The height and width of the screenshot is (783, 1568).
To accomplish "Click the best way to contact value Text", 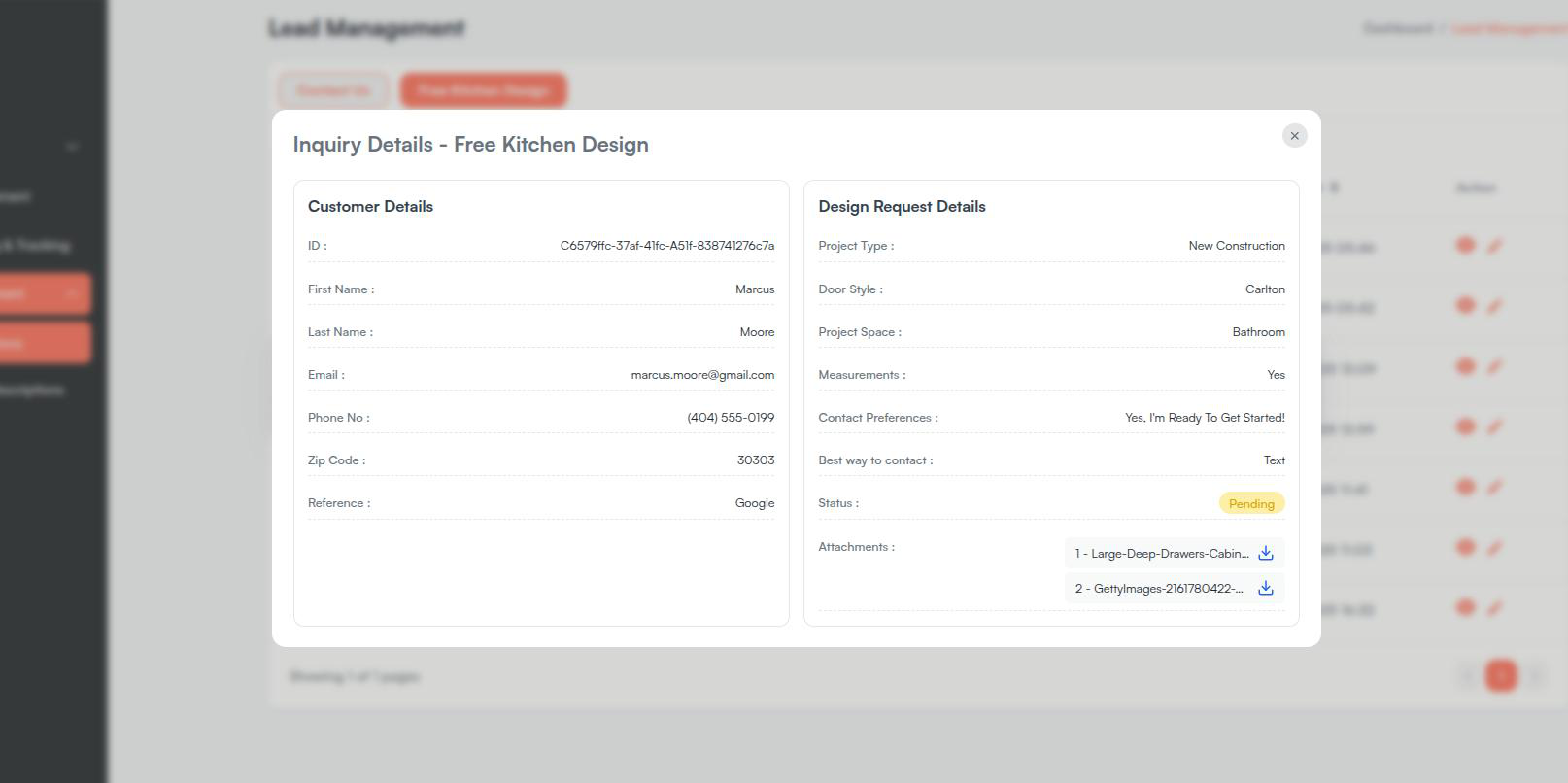I will [1275, 460].
